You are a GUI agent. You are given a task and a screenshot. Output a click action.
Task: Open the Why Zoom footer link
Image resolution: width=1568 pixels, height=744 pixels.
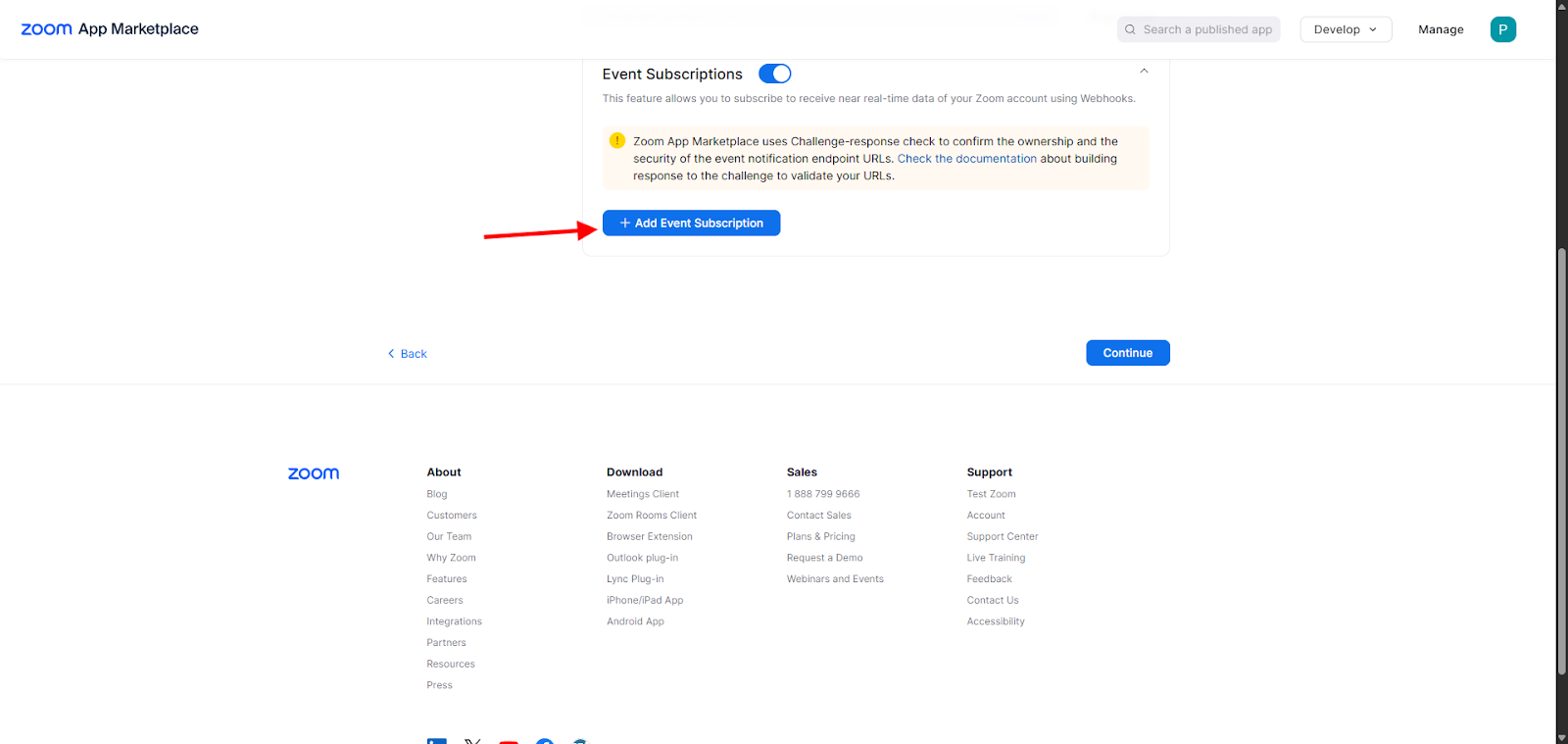451,558
